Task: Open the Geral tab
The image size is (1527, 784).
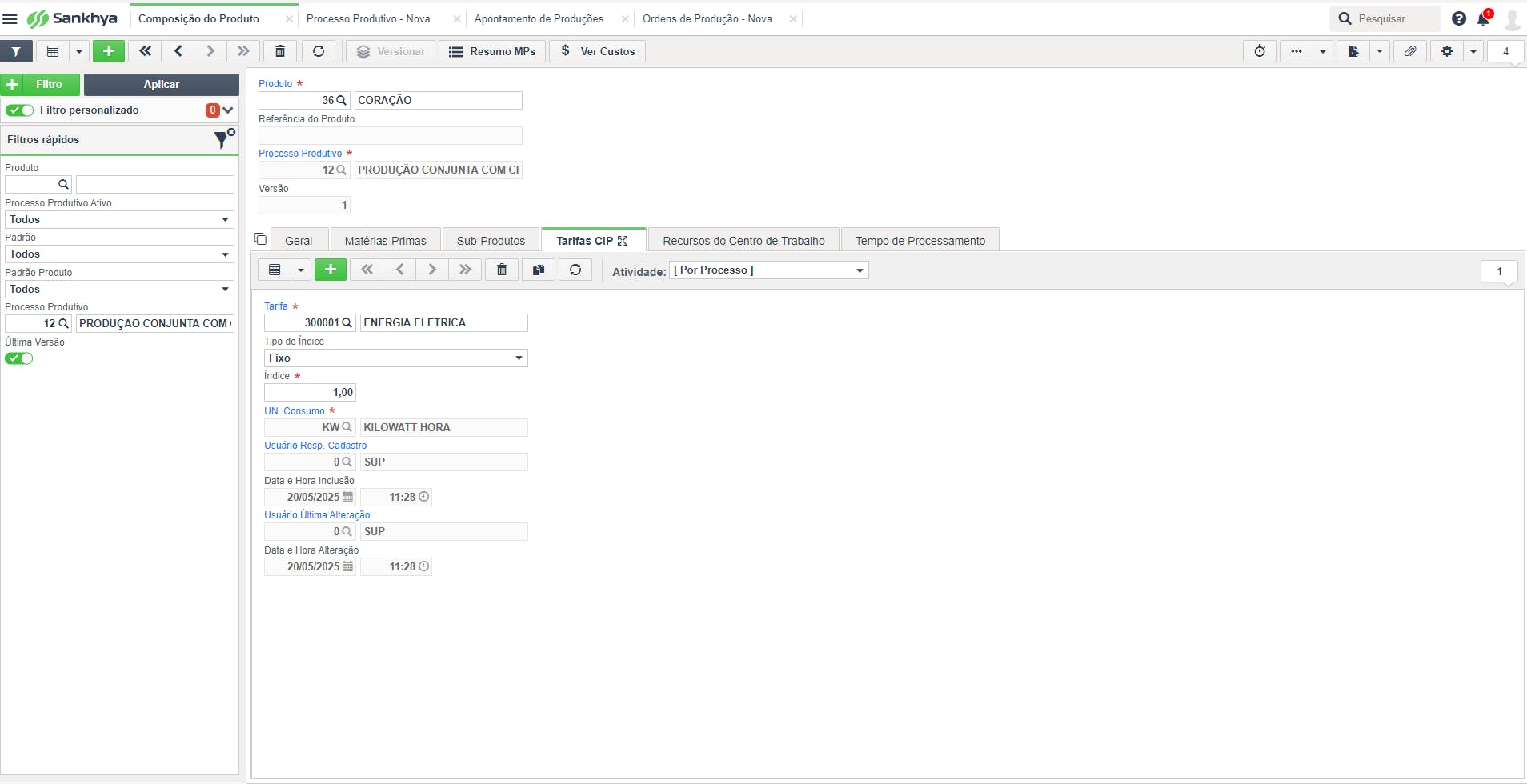Action: [299, 240]
